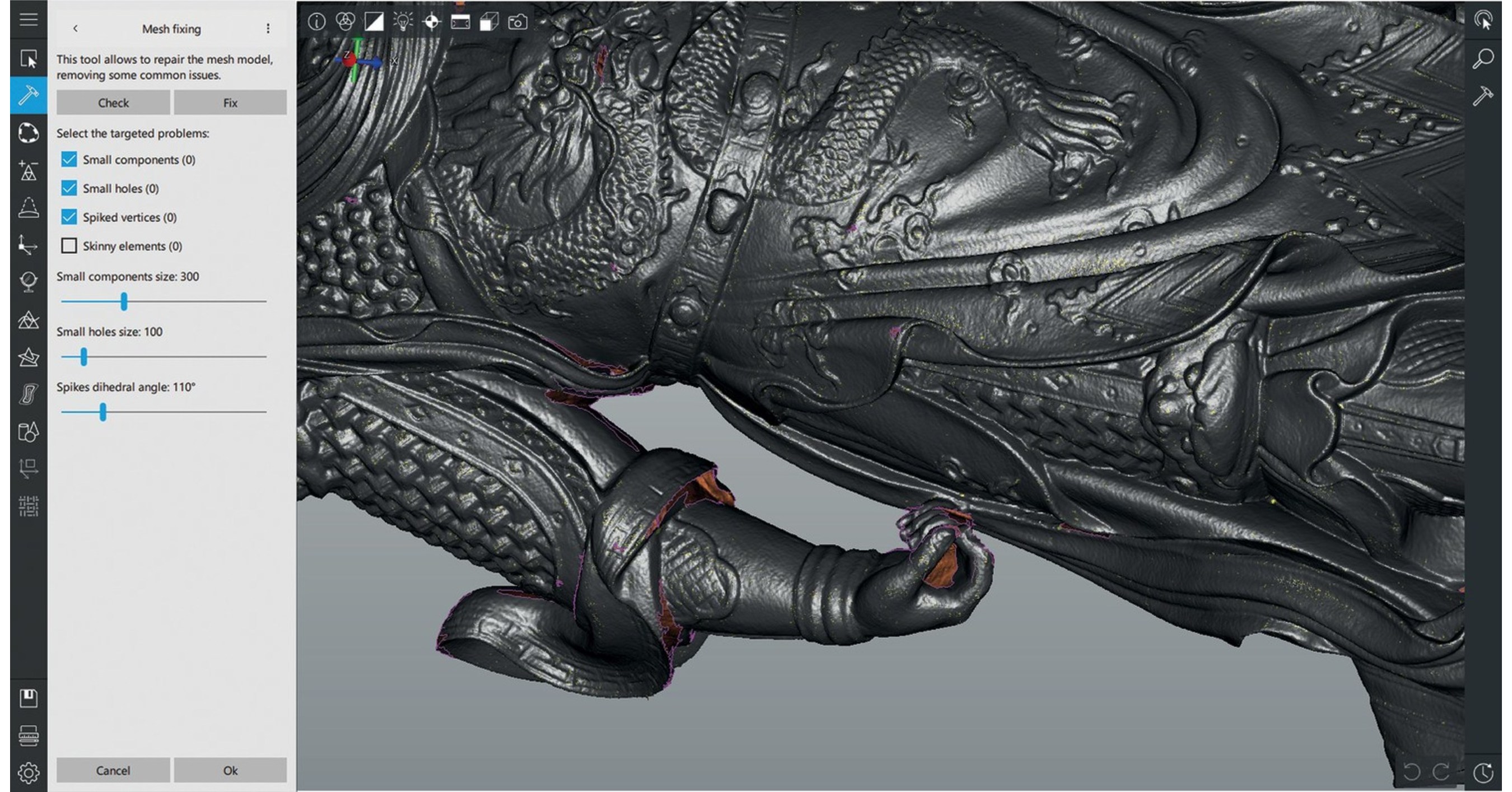Click the info icon in viewport toolbar

click(316, 22)
